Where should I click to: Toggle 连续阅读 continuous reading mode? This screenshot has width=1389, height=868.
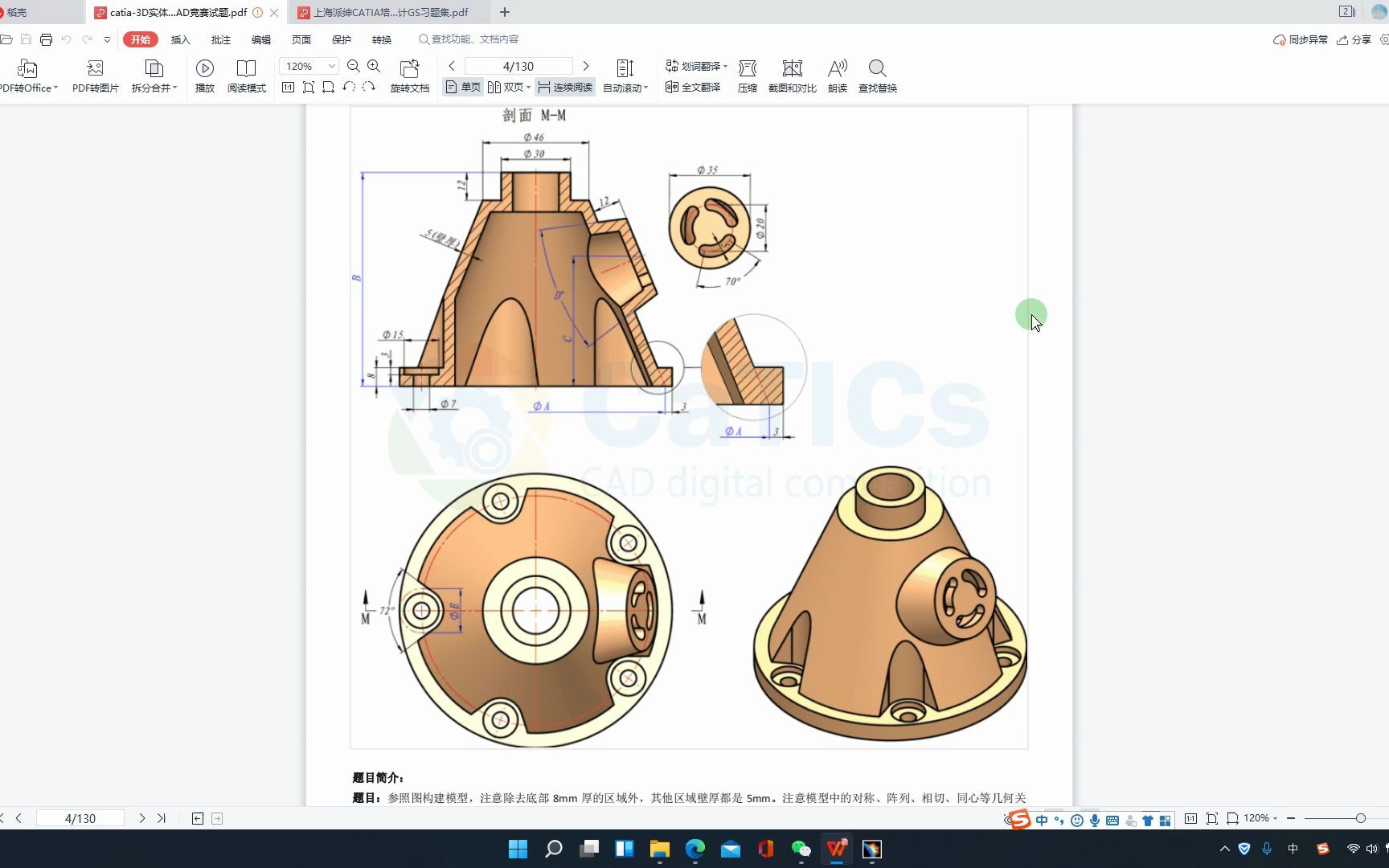[x=563, y=87]
